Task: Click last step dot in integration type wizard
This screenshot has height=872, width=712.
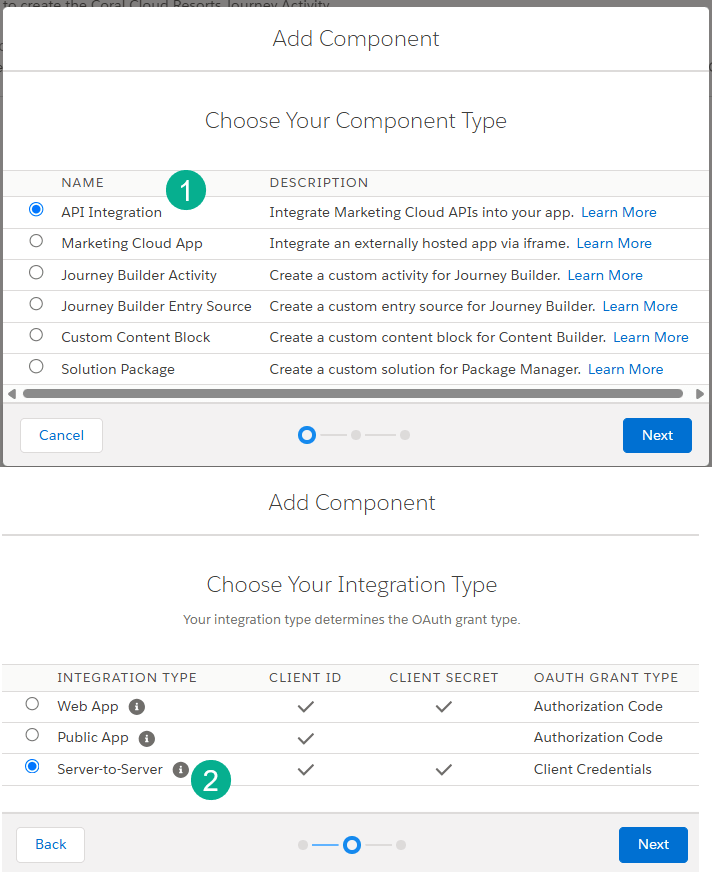Action: [x=401, y=845]
